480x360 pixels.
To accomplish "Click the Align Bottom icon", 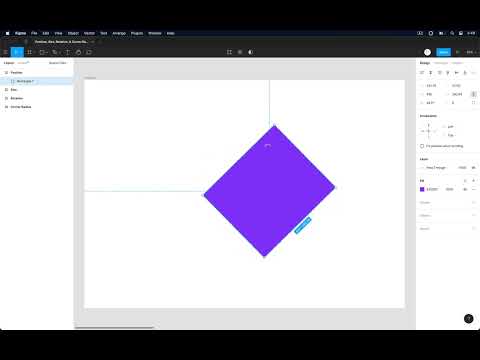I will (x=465, y=73).
